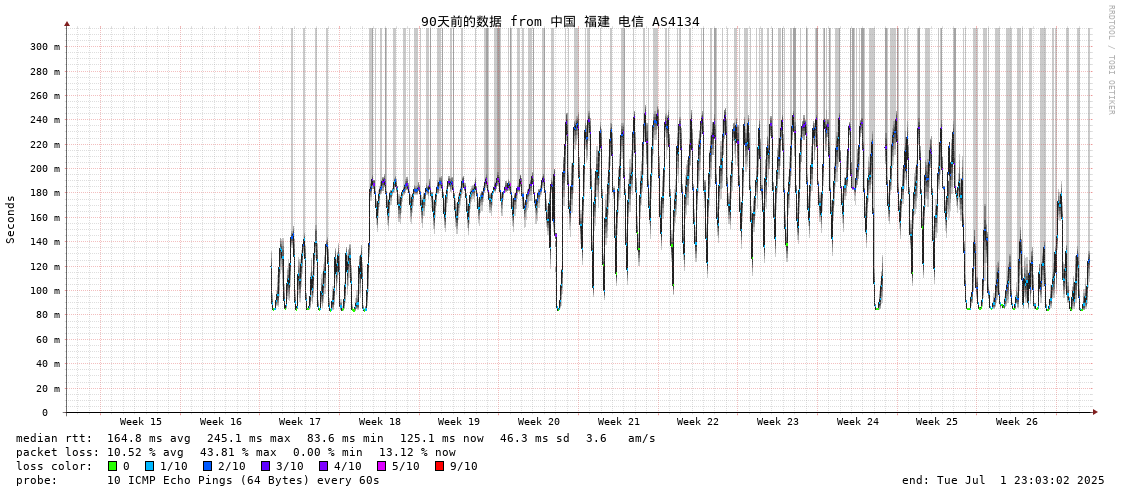Viewport: 1121px width, 494px height.
Task: Select the 'Week 22' axis label
Action: (x=698, y=422)
